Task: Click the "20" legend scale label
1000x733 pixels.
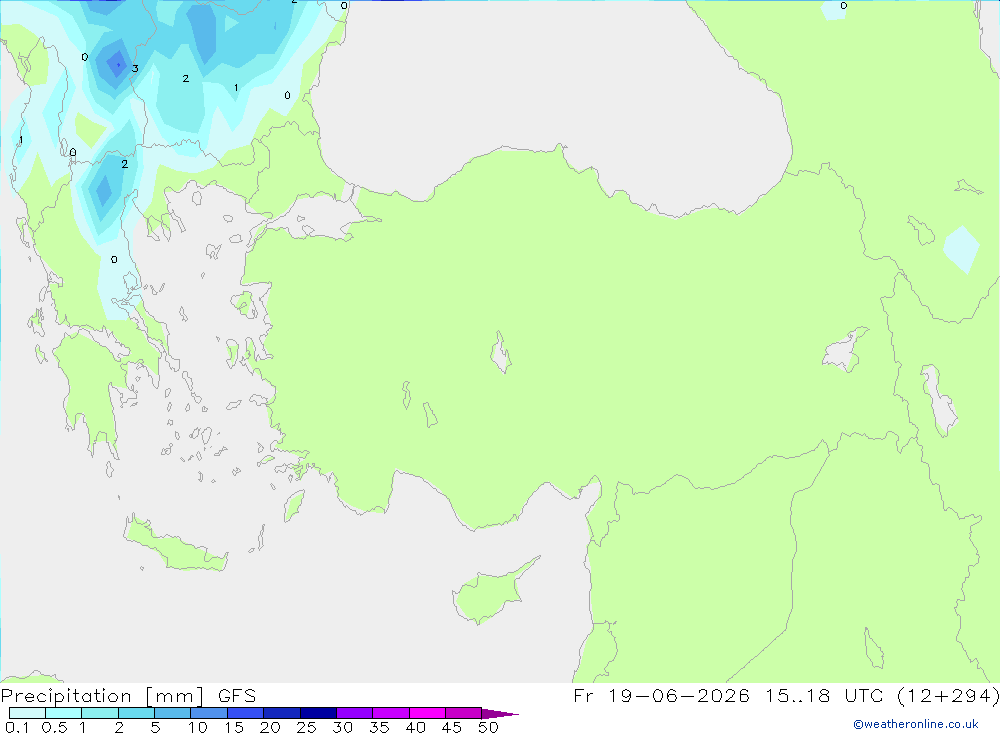Action: tap(270, 727)
